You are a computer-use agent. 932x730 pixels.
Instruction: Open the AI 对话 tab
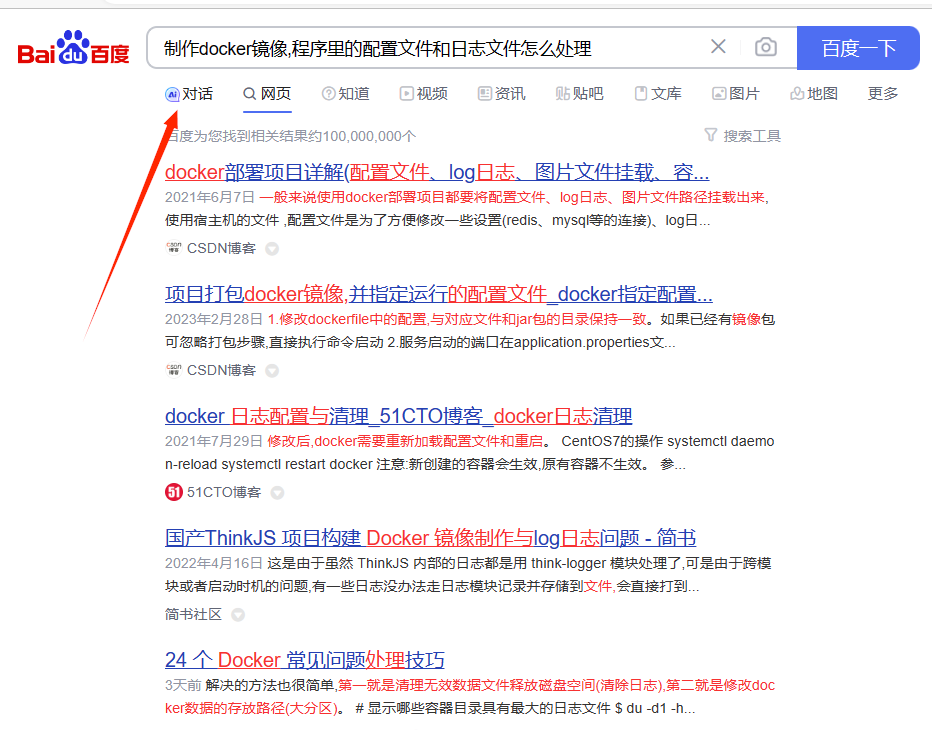click(x=189, y=94)
